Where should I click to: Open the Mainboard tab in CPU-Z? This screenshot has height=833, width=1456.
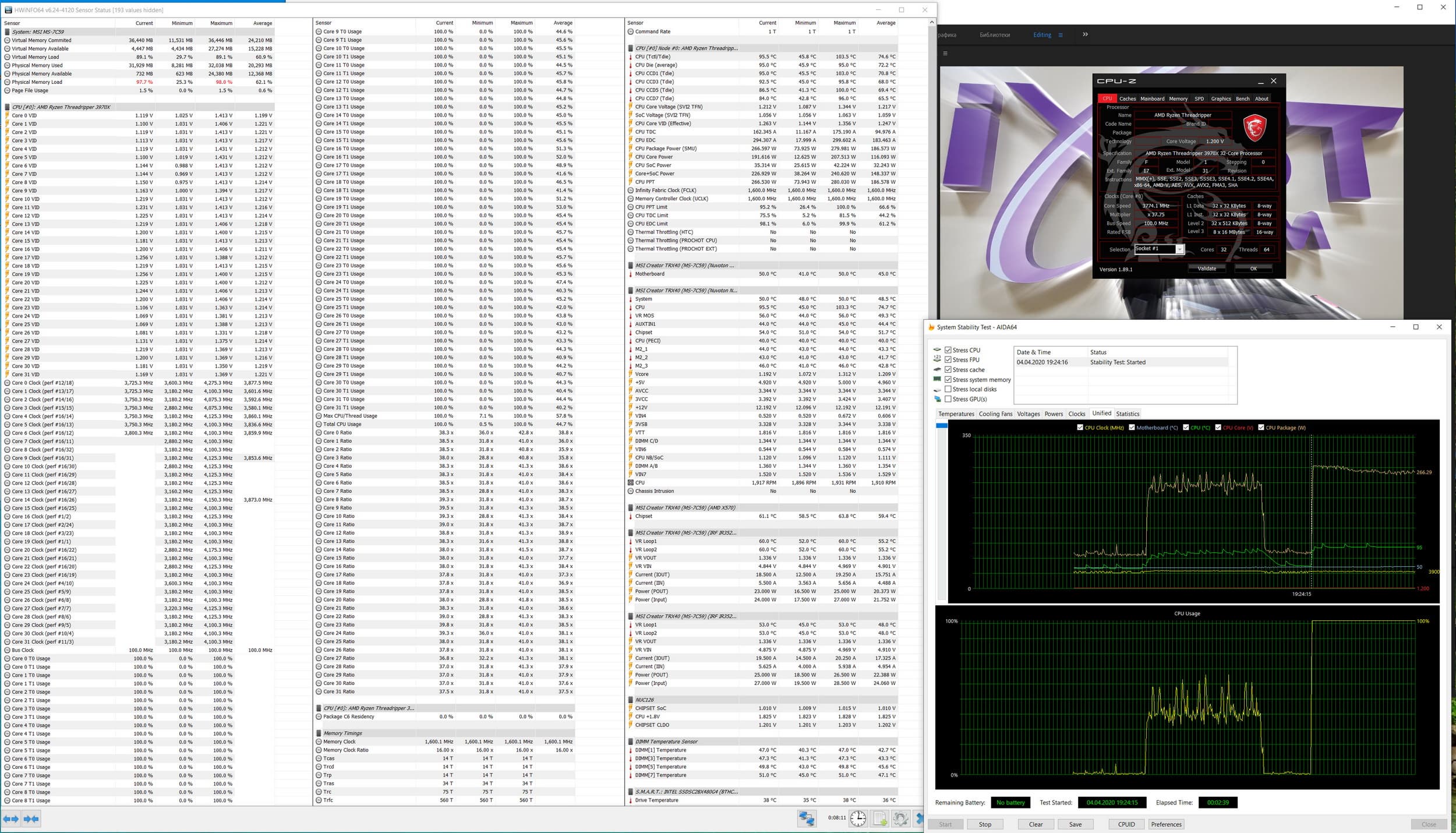[1152, 98]
